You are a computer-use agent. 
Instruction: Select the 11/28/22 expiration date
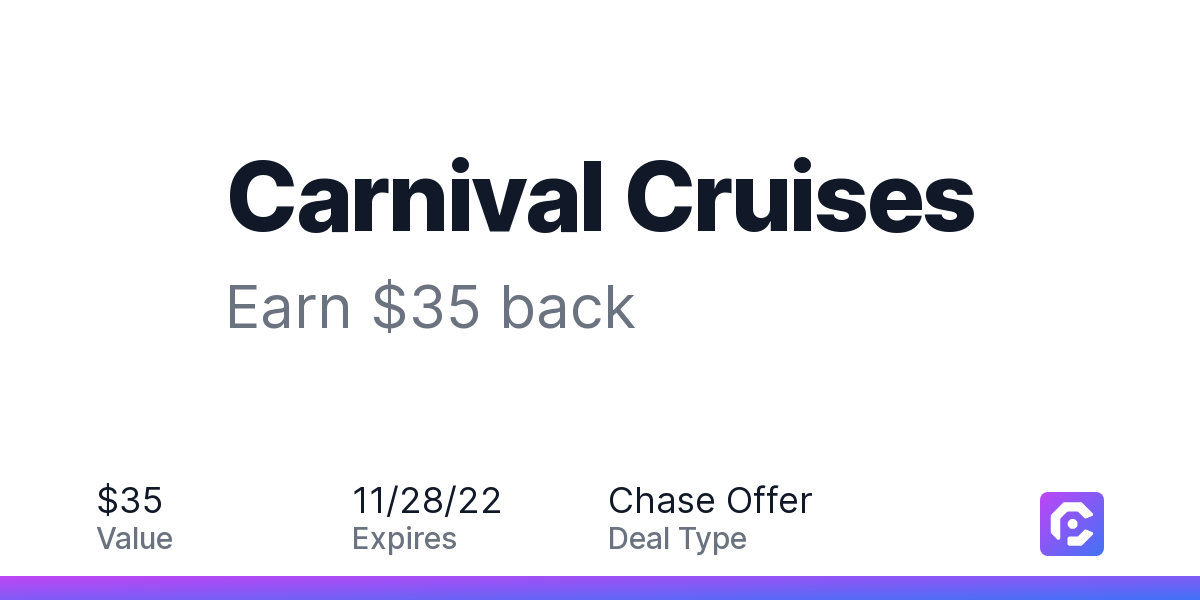tap(427, 500)
